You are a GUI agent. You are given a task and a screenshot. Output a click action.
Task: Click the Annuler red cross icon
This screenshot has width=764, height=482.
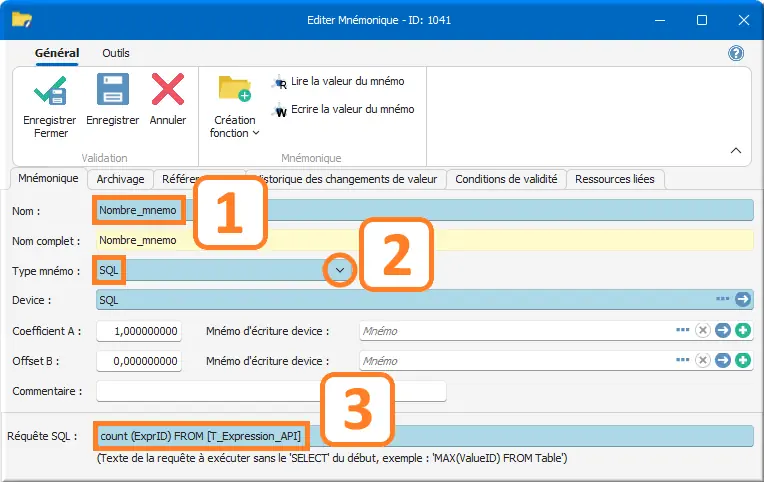pyautogui.click(x=168, y=89)
